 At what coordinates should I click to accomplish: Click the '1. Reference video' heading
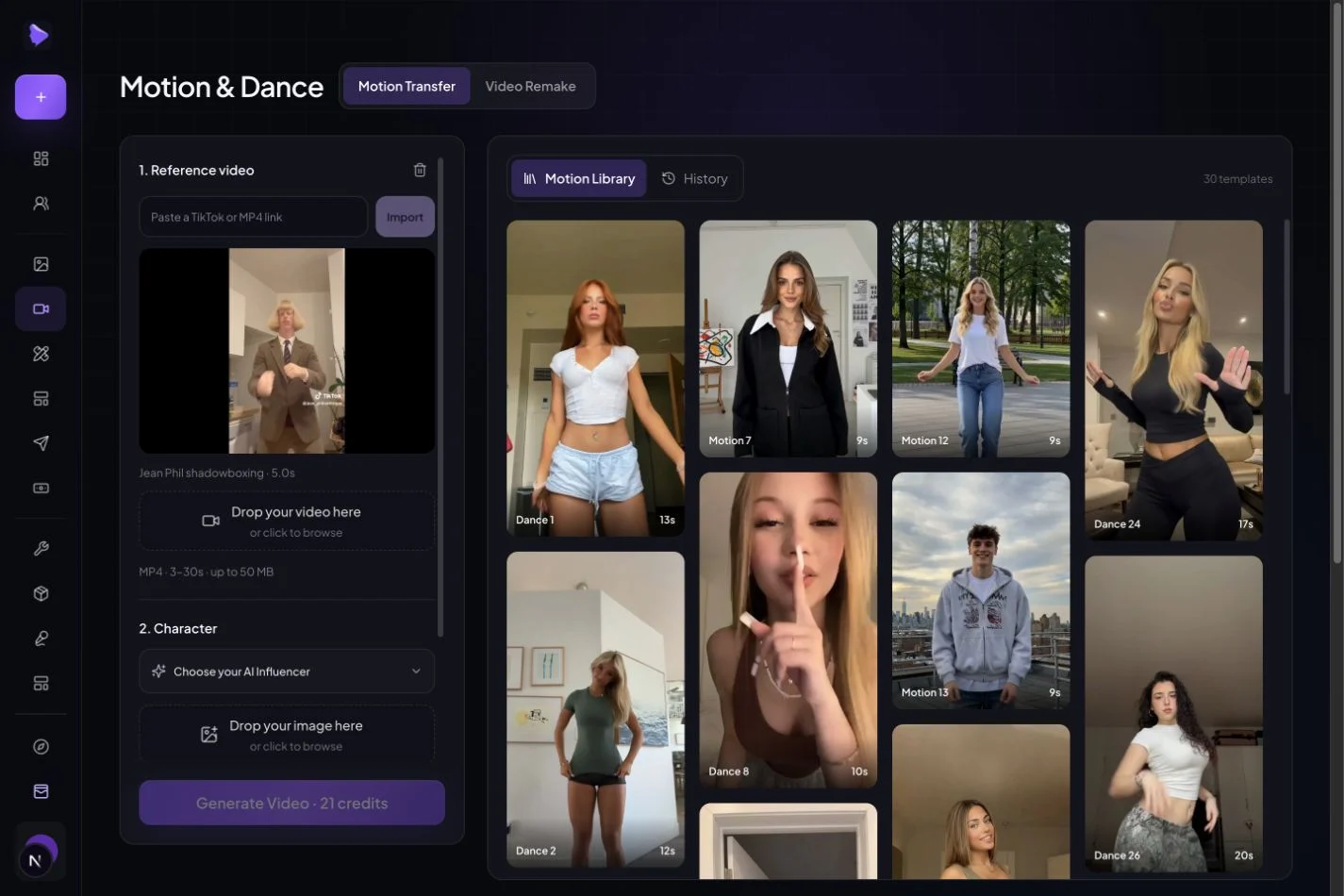pos(196,170)
